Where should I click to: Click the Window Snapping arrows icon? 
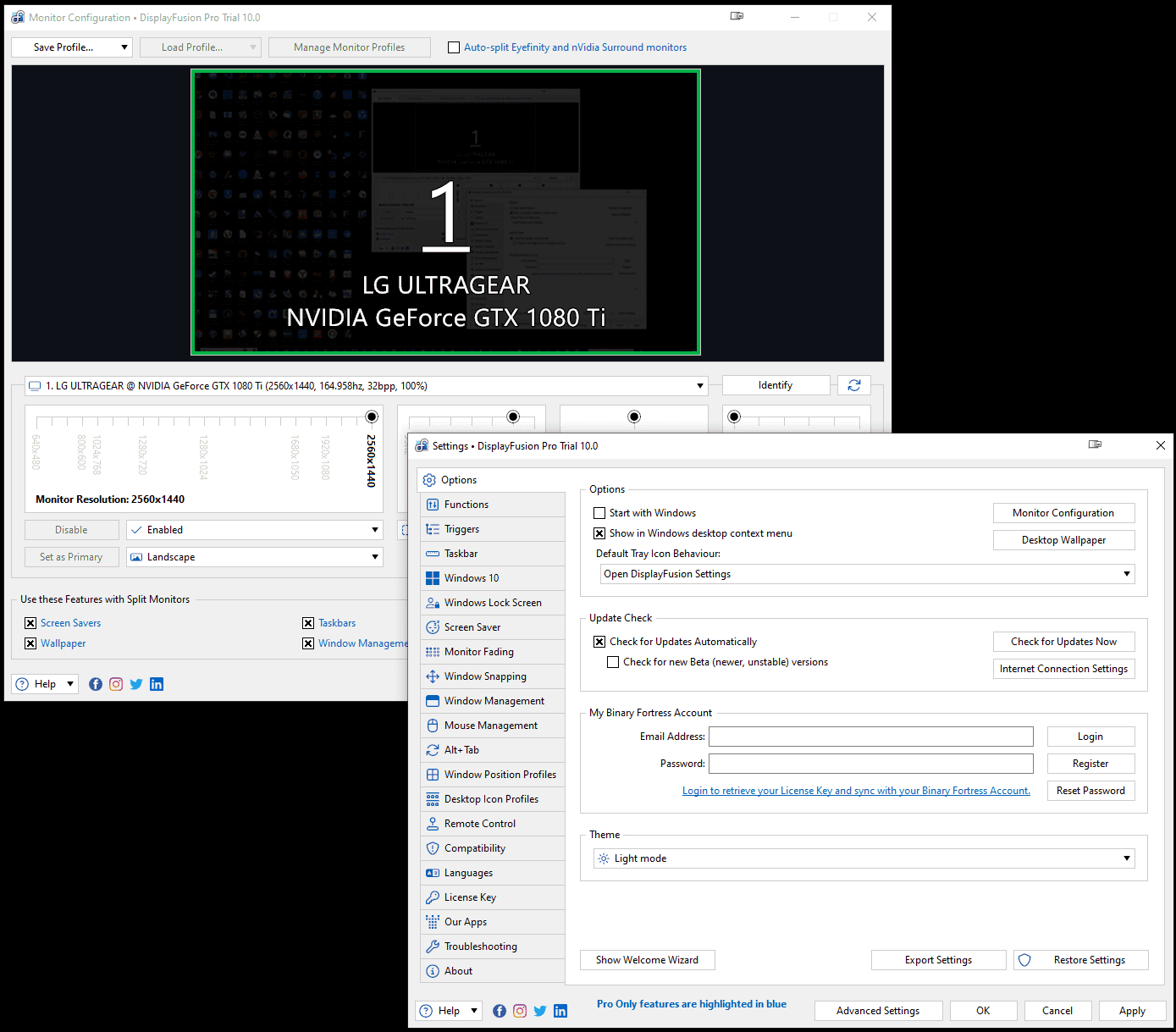(x=433, y=676)
